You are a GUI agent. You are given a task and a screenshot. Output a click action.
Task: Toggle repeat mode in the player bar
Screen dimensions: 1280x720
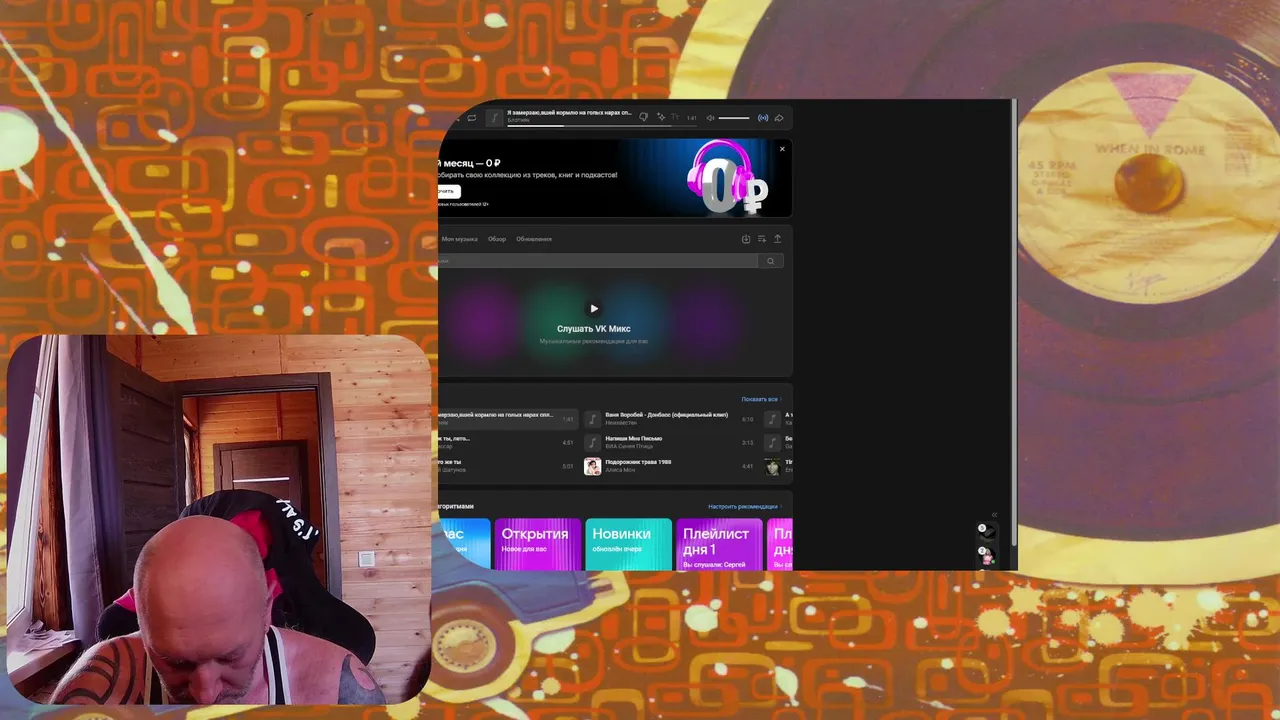(472, 118)
